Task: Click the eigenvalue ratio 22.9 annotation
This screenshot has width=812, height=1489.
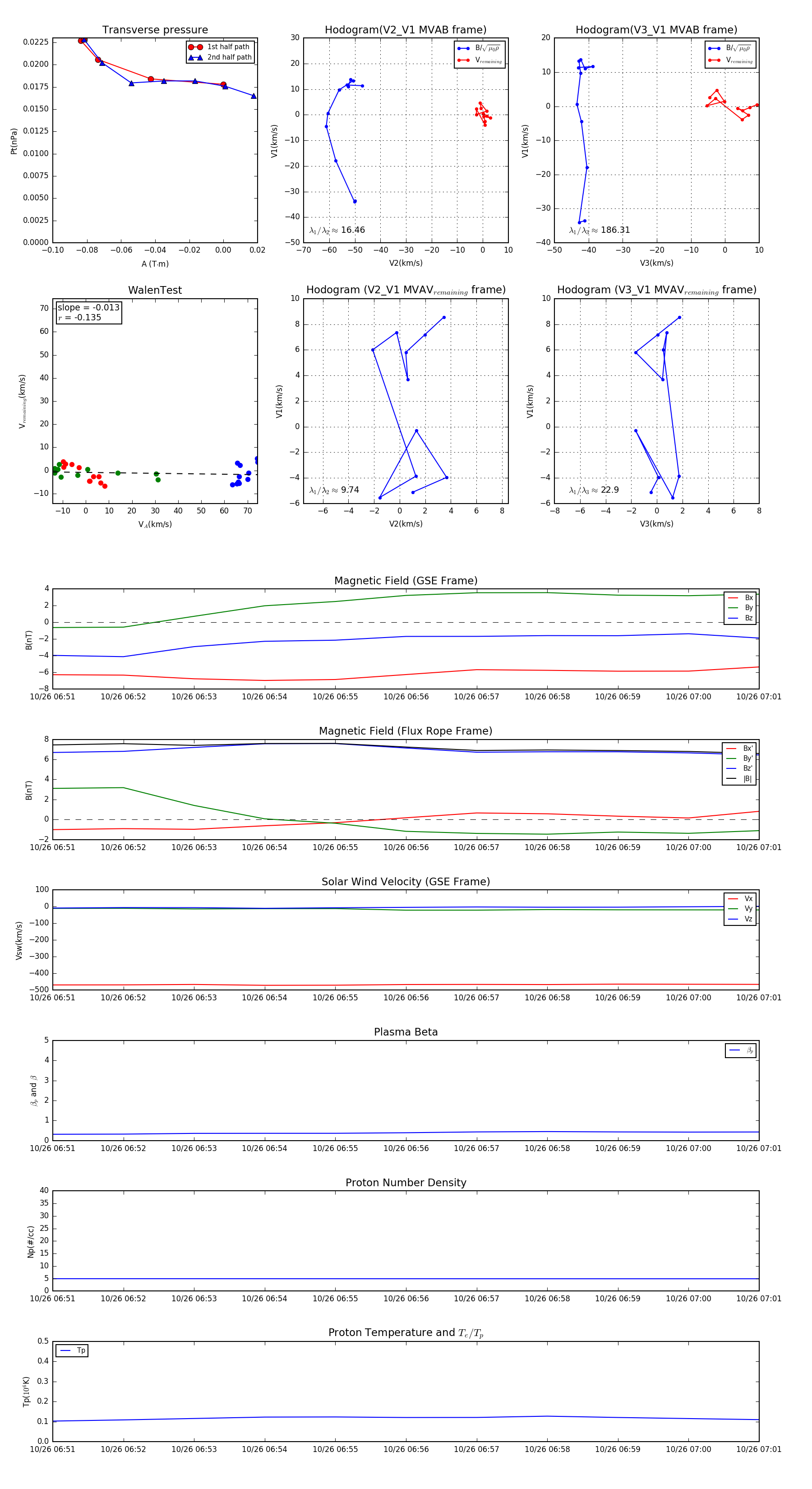Action: 594,490
